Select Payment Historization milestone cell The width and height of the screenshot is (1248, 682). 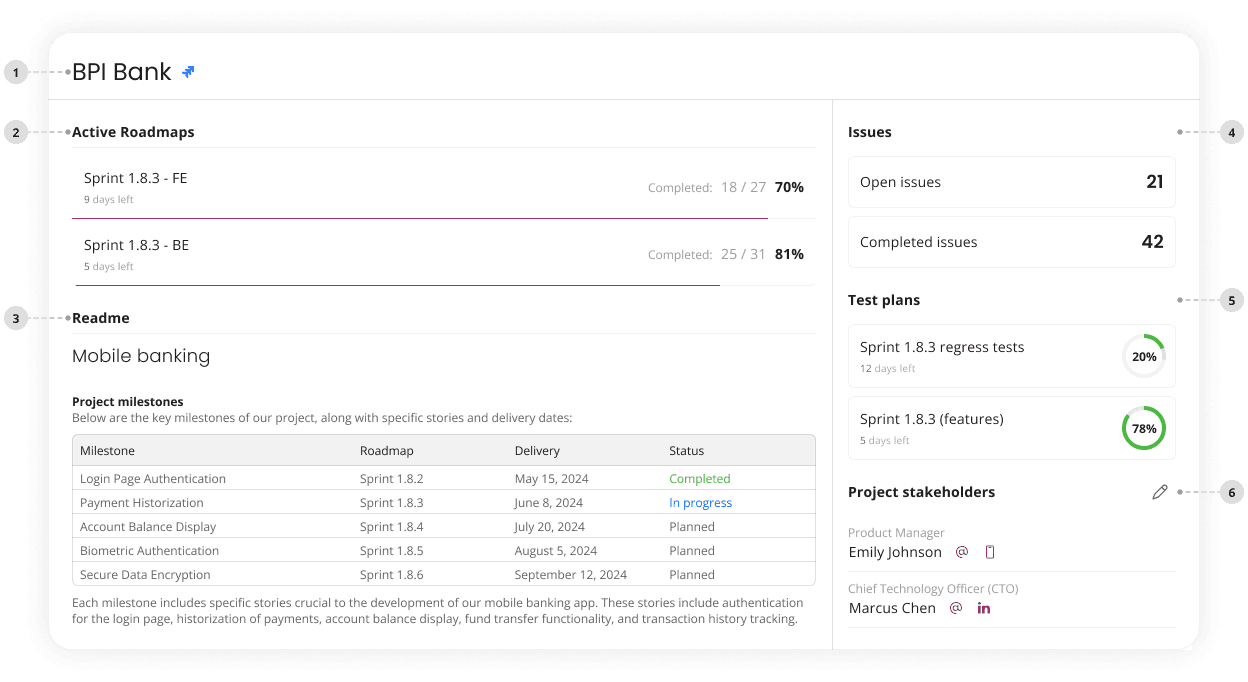tap(142, 503)
